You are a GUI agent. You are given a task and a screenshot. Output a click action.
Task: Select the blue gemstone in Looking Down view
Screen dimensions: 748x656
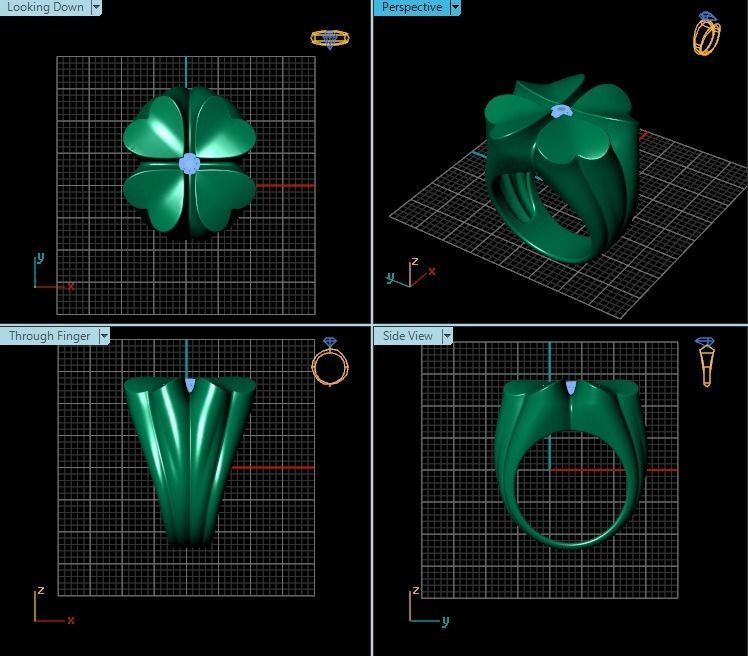(x=189, y=163)
